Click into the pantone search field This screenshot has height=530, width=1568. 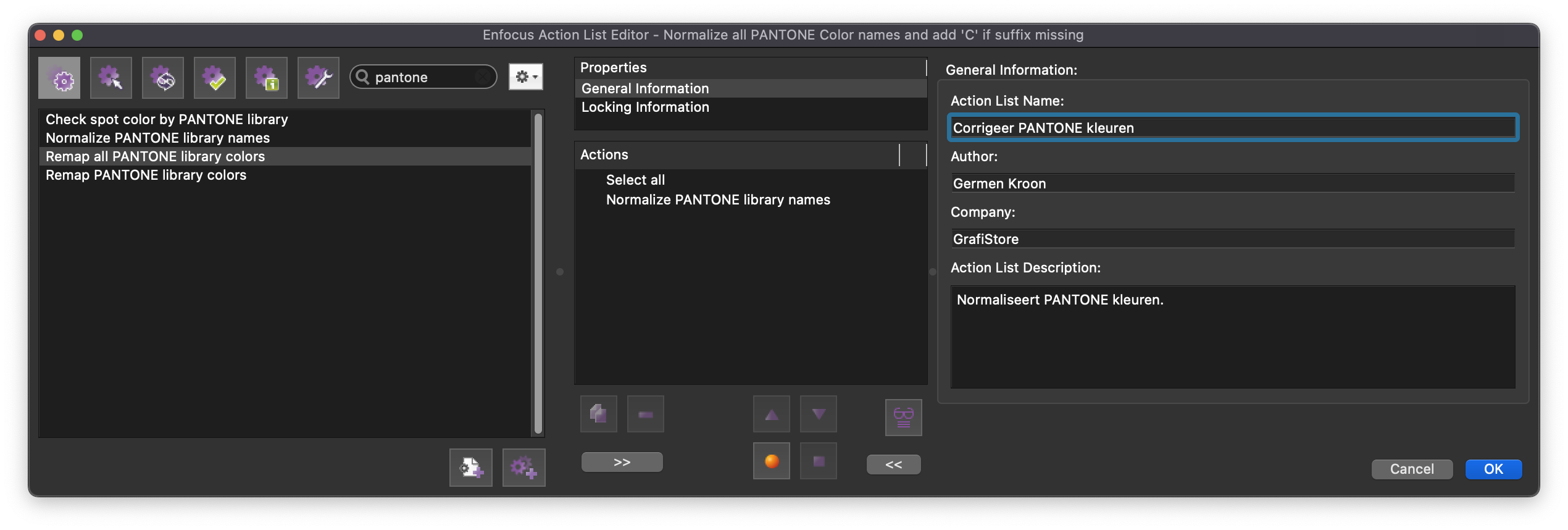click(422, 77)
